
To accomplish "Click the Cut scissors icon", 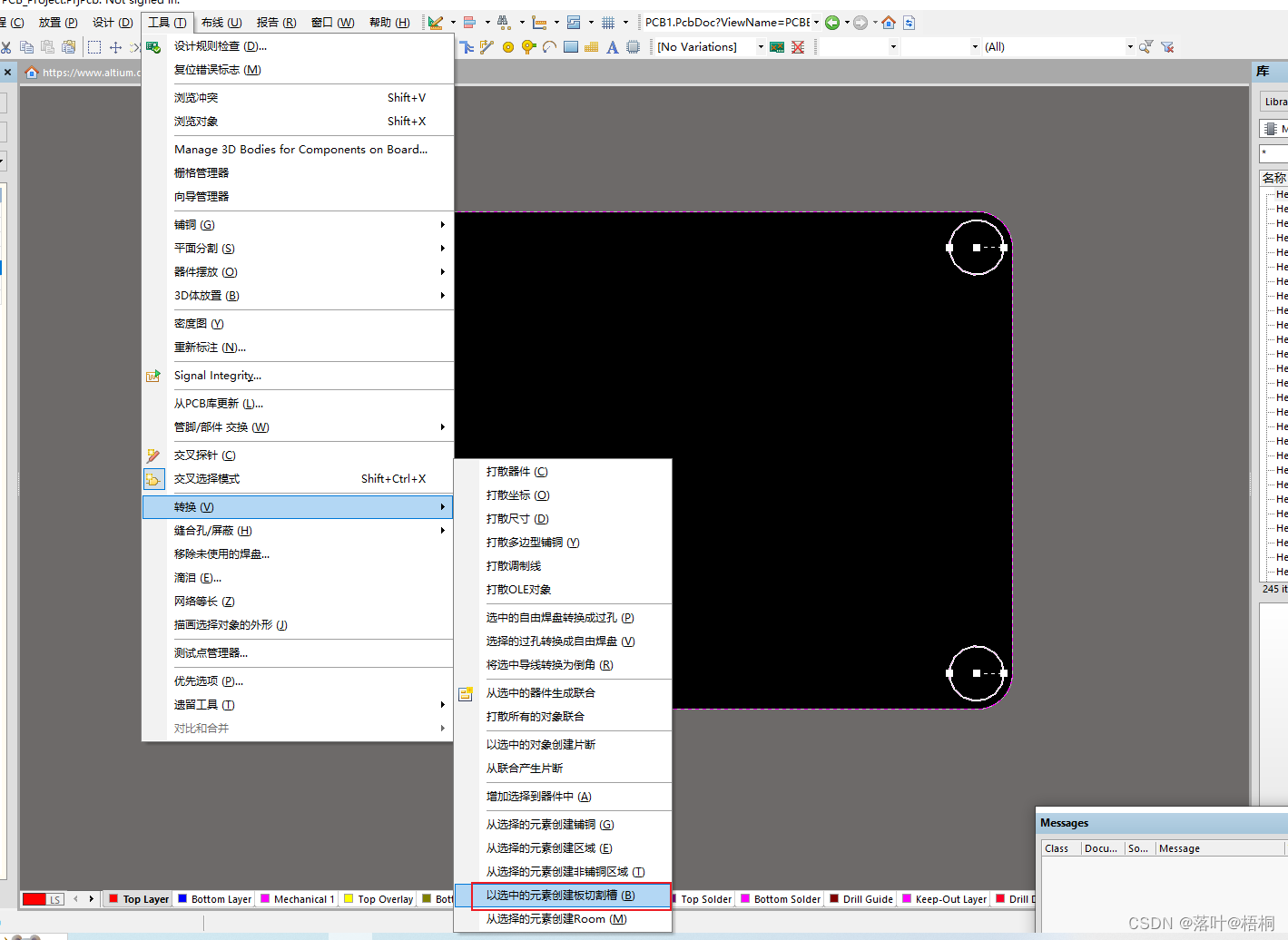I will [x=5, y=47].
